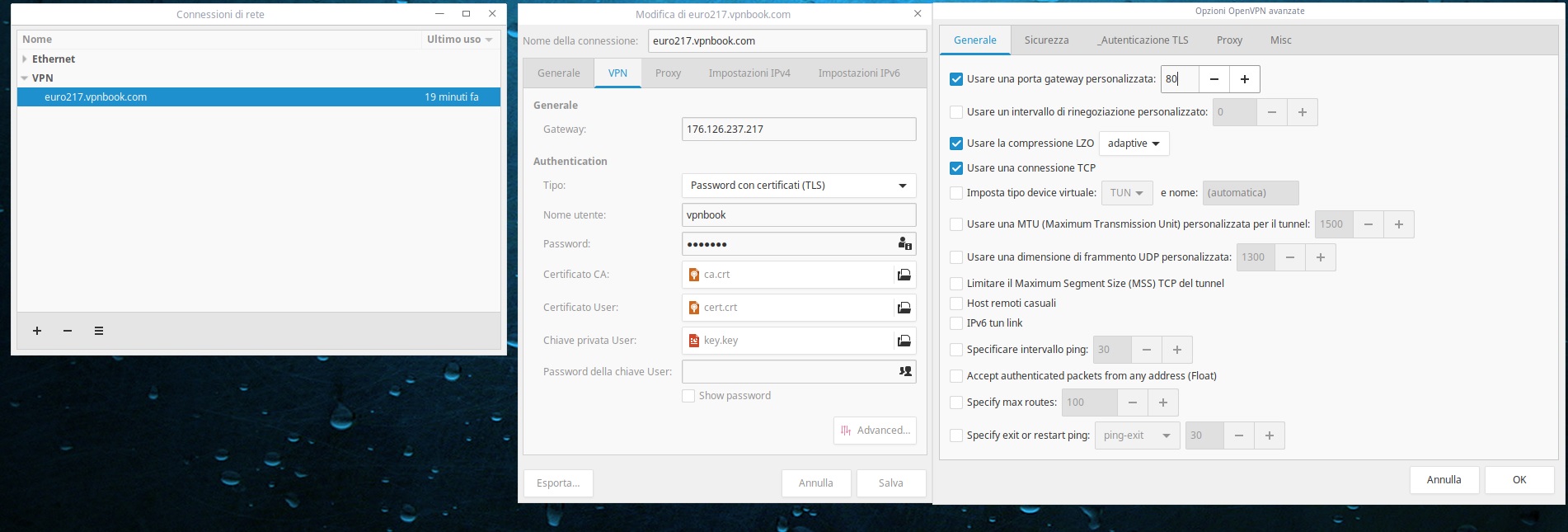The height and width of the screenshot is (532, 1568).
Task: Browse for Certificato User file icon
Action: coord(904,308)
